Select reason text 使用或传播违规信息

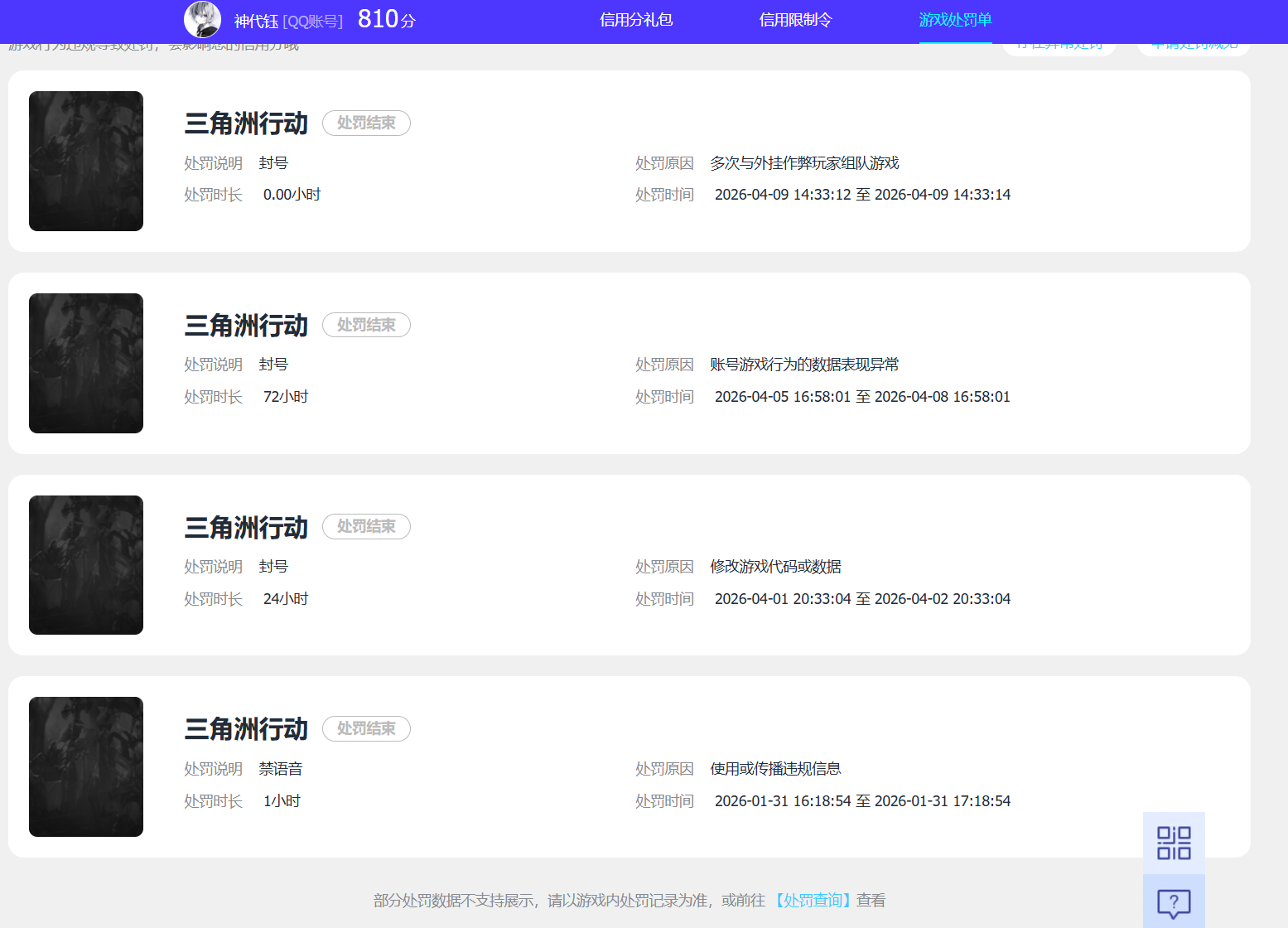coord(775,769)
